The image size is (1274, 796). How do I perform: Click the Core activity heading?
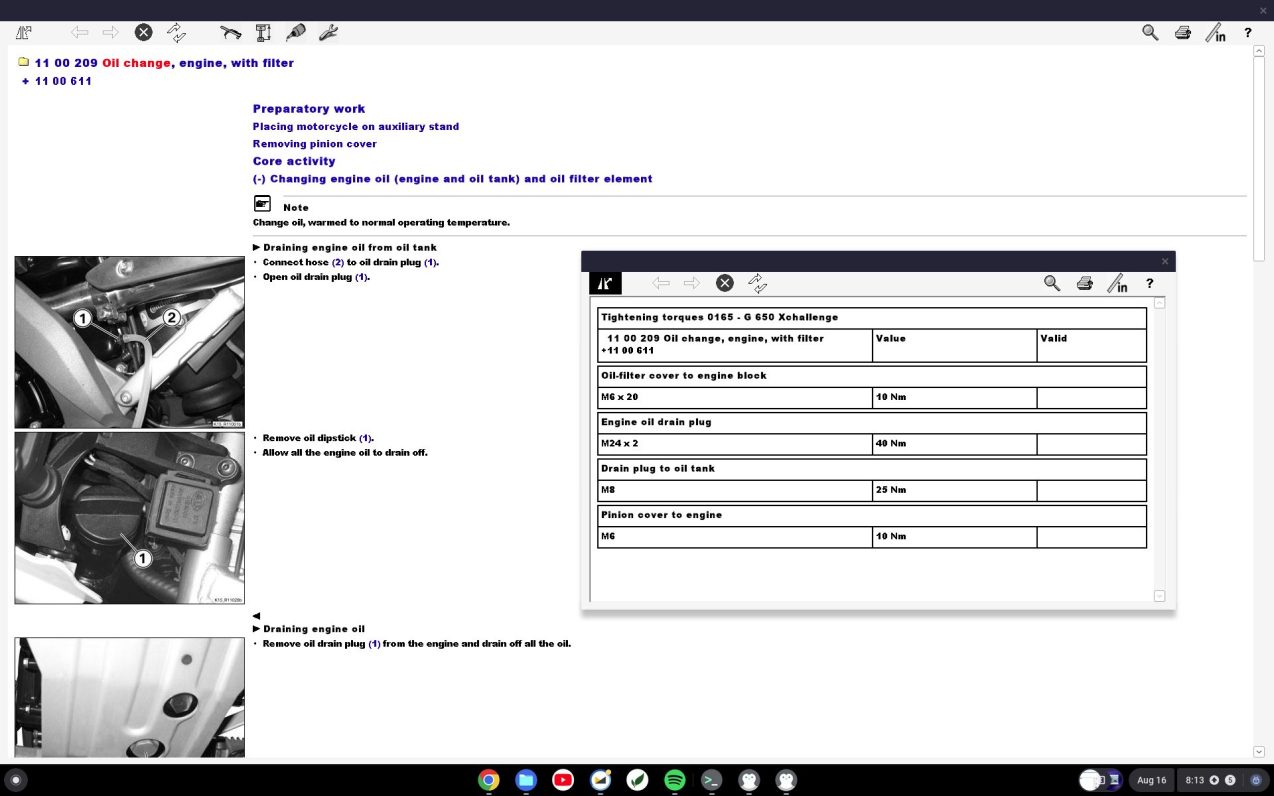pyautogui.click(x=294, y=161)
